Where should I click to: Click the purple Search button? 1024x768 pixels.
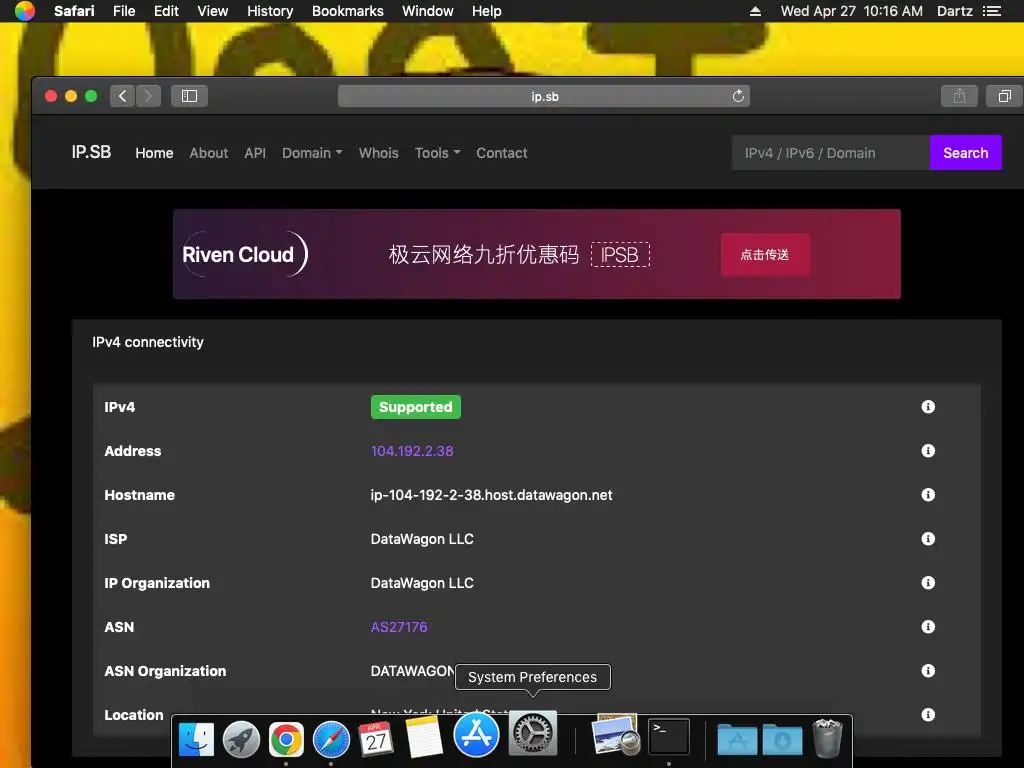click(x=965, y=153)
